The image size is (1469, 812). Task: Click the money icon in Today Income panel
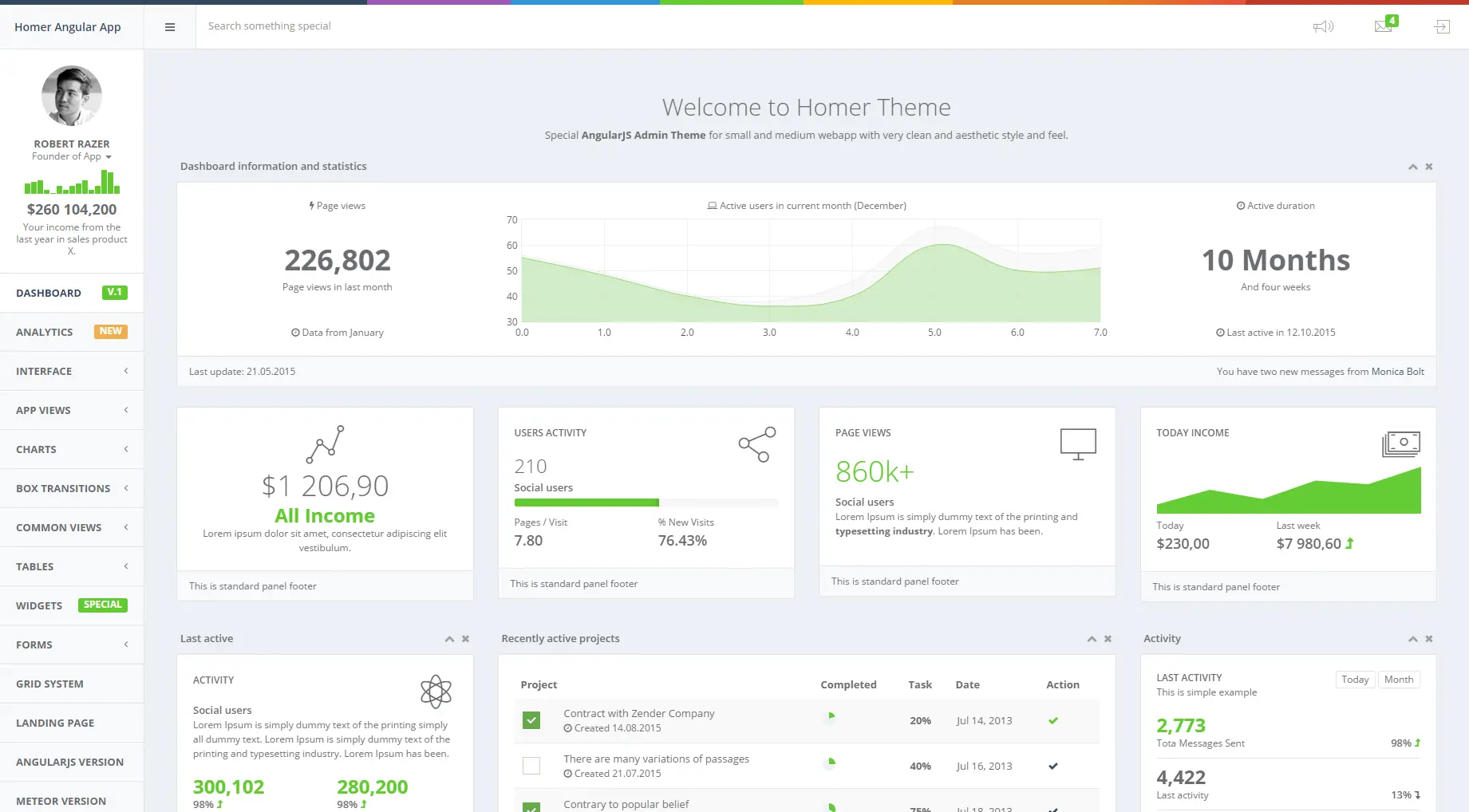pos(1401,444)
